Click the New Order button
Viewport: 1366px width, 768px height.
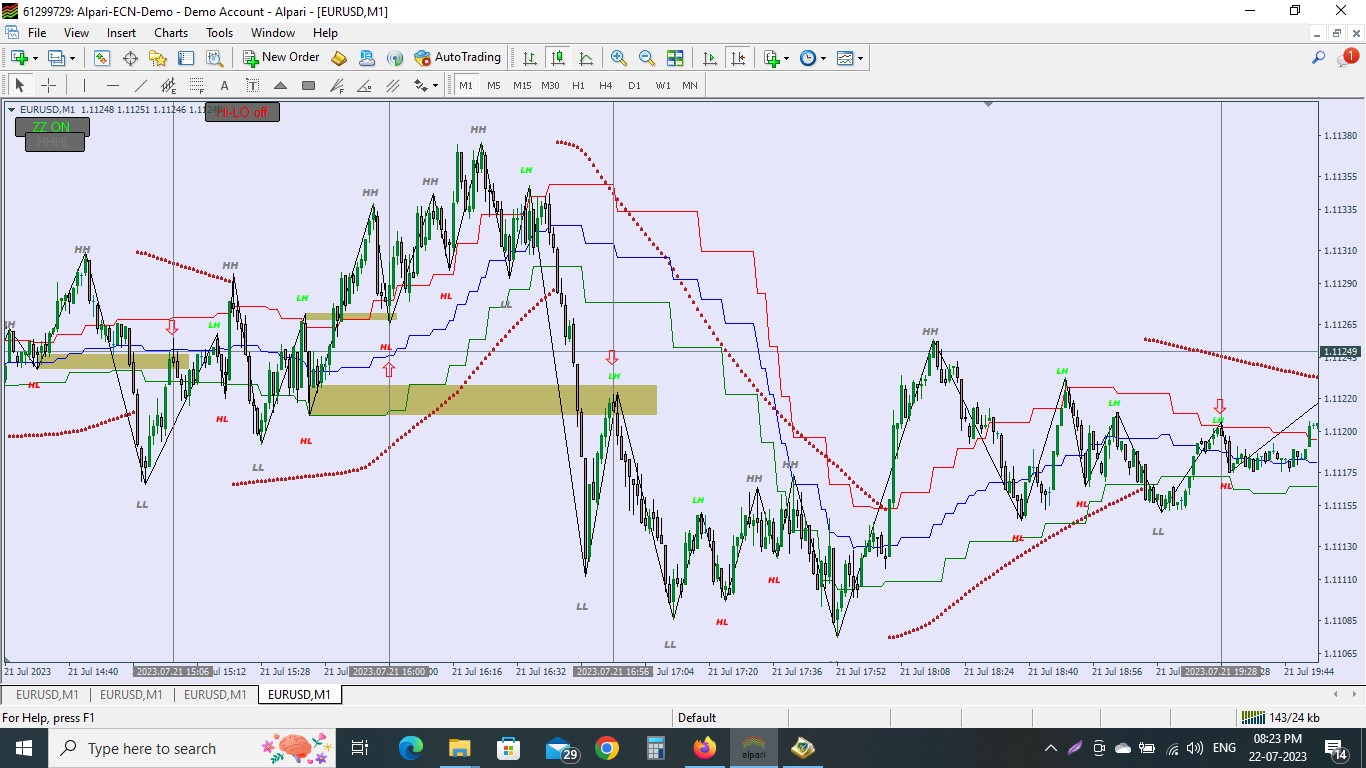[x=281, y=58]
